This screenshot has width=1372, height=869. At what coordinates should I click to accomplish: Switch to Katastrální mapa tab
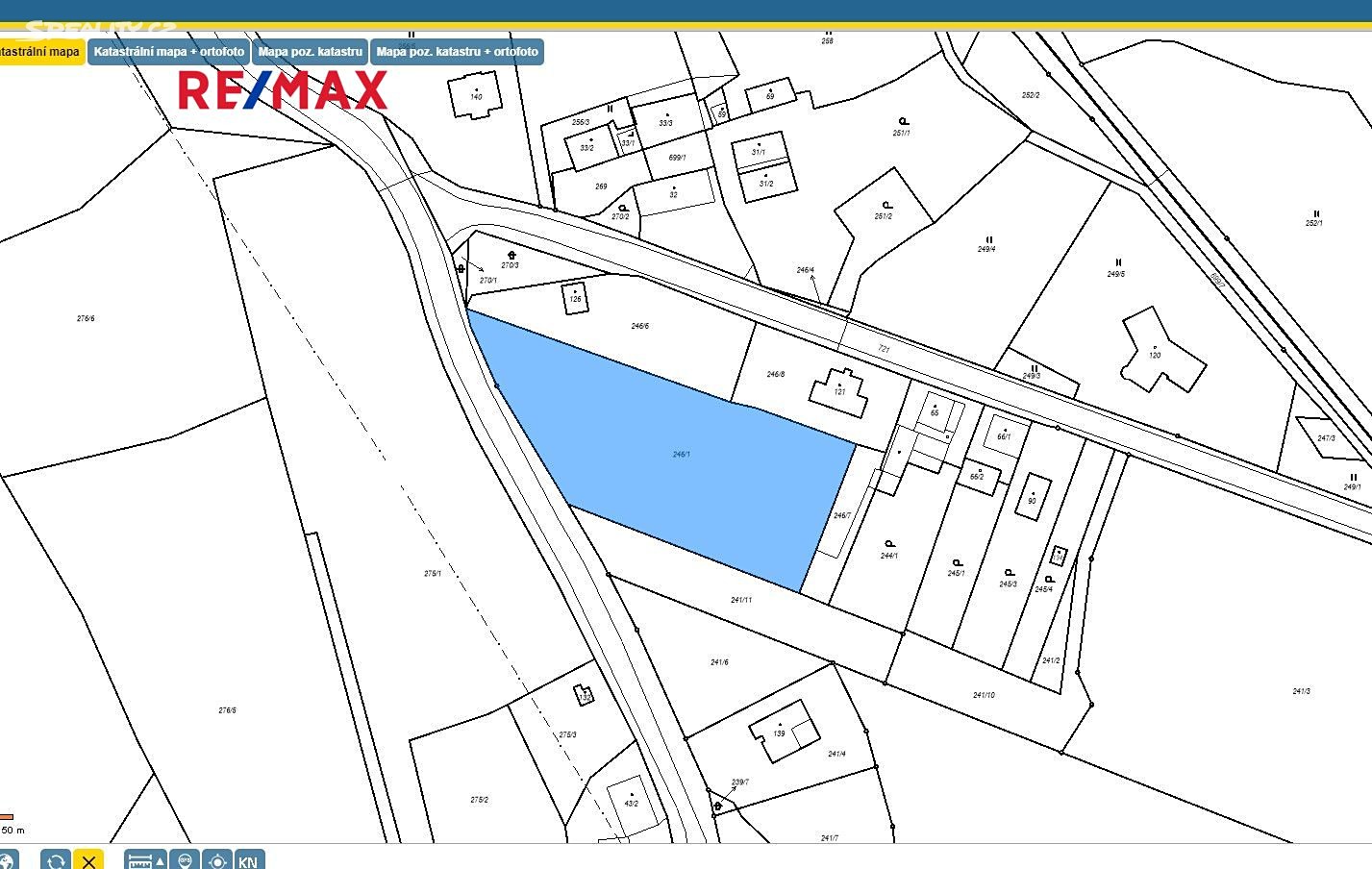[x=41, y=52]
